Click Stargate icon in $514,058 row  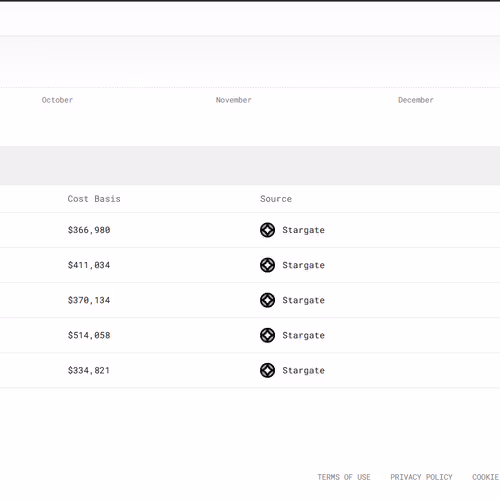click(267, 335)
